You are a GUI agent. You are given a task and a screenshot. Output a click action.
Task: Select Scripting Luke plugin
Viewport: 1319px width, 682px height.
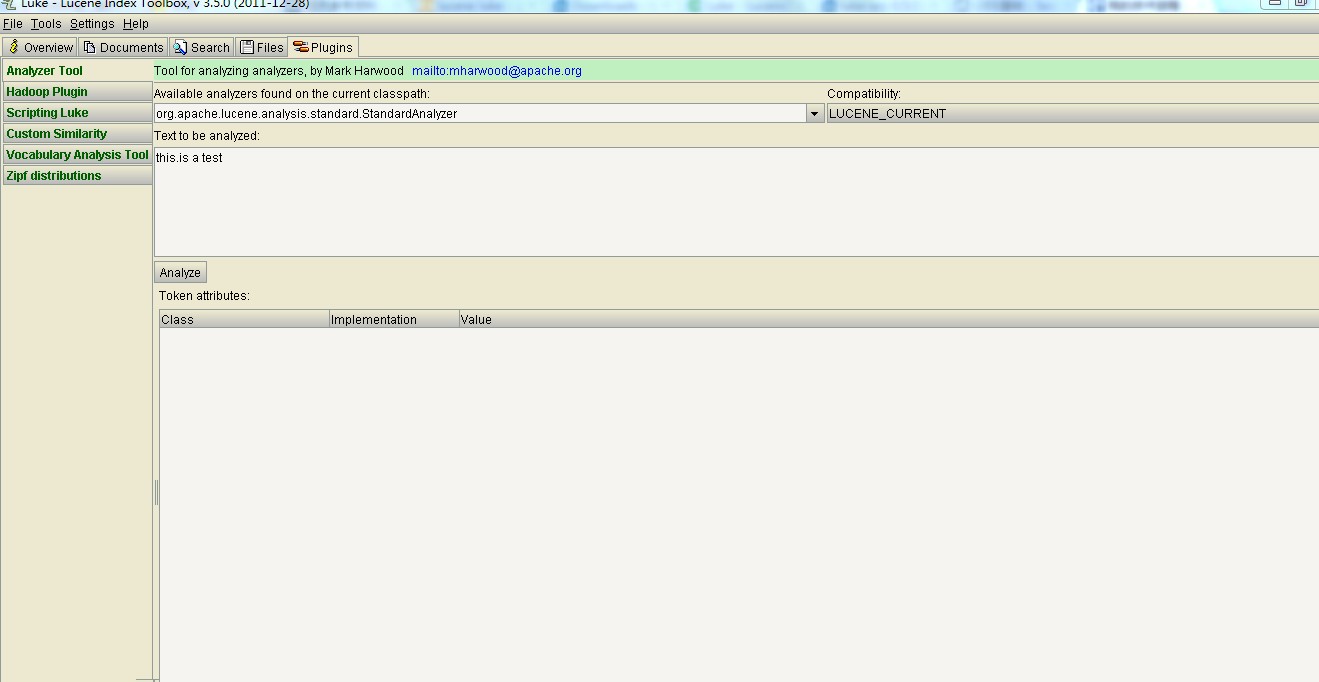pos(77,113)
